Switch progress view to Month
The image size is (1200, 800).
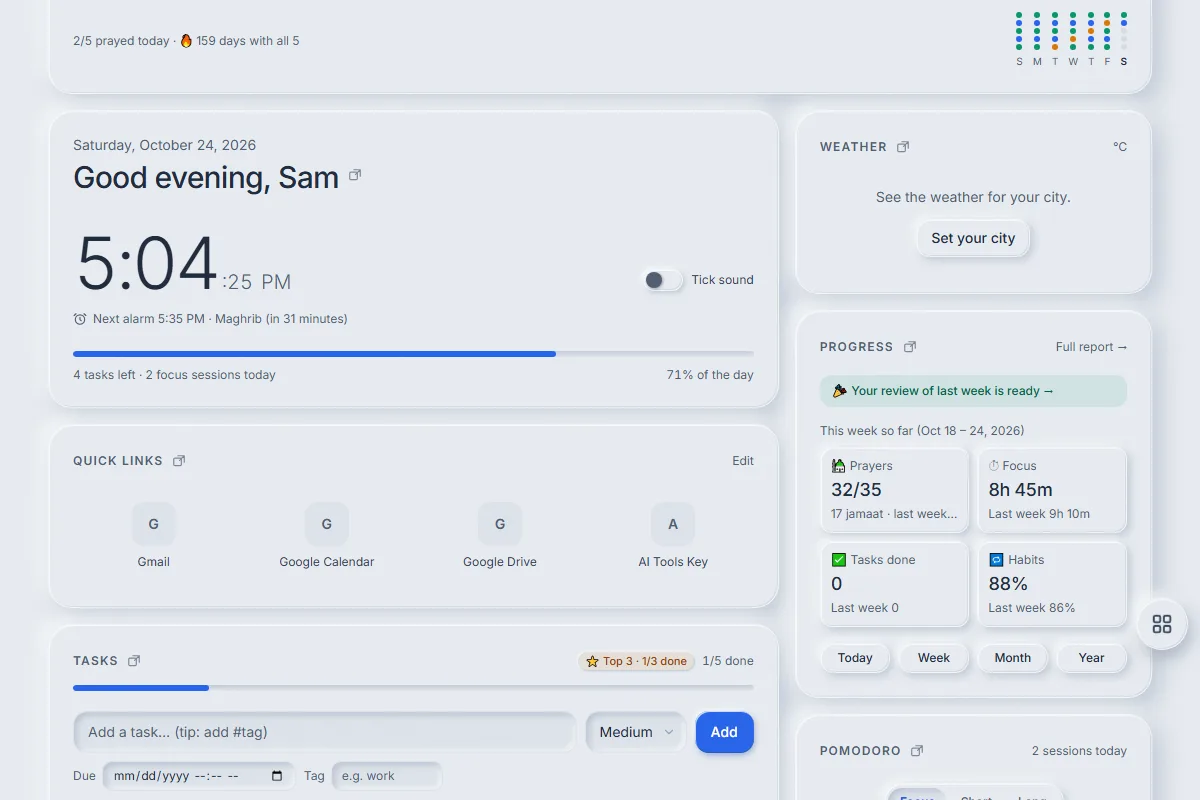click(1013, 658)
